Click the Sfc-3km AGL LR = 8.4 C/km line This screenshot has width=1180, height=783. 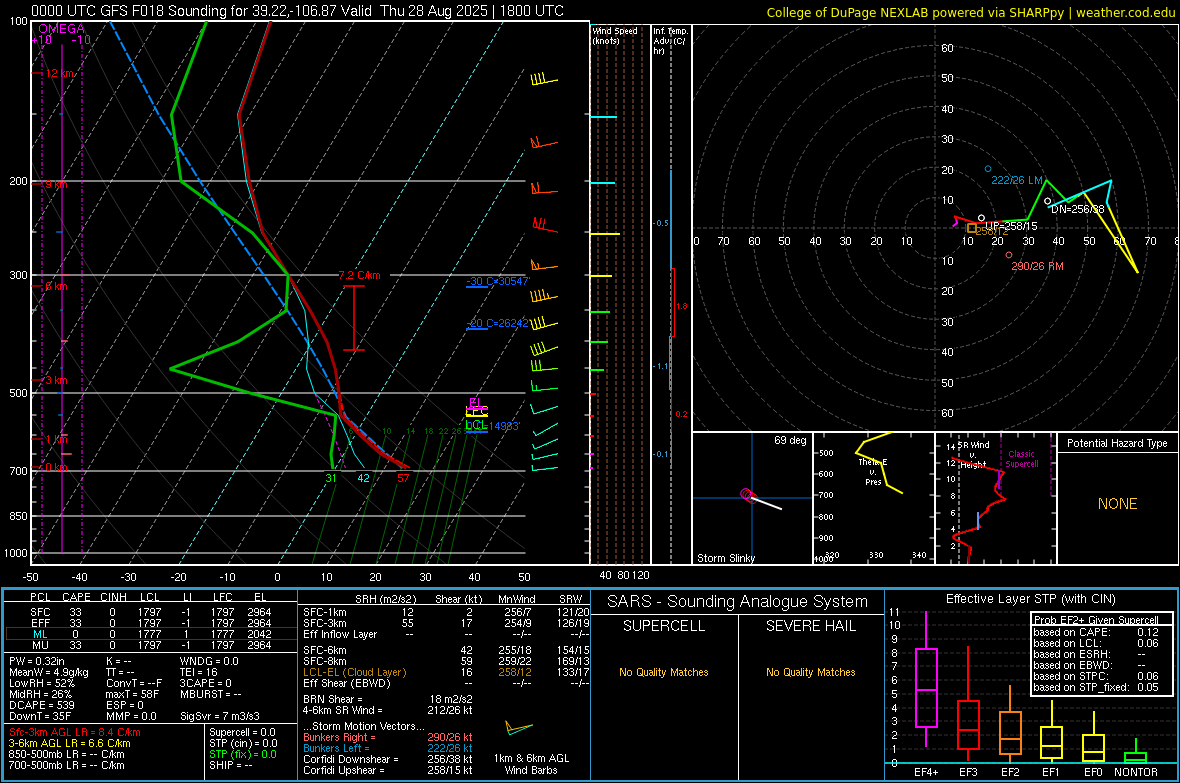pyautogui.click(x=75, y=732)
